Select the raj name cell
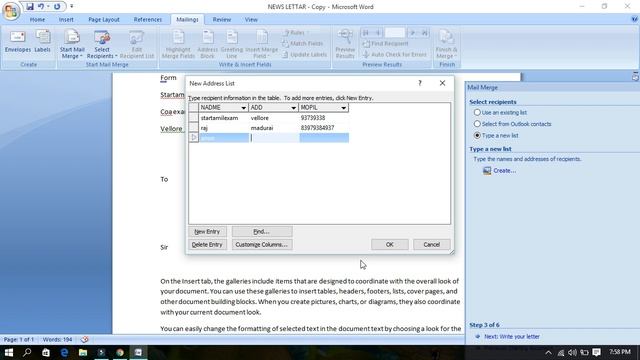 pyautogui.click(x=224, y=128)
